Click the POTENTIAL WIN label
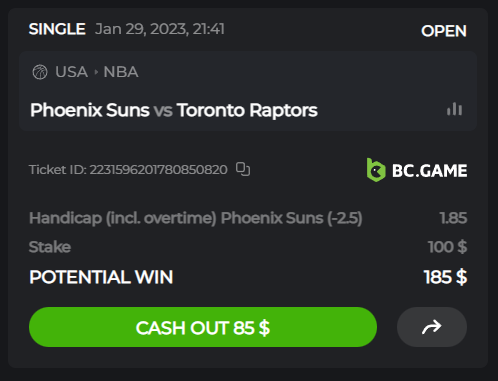Screen dimensions: 498x381 pos(101,277)
